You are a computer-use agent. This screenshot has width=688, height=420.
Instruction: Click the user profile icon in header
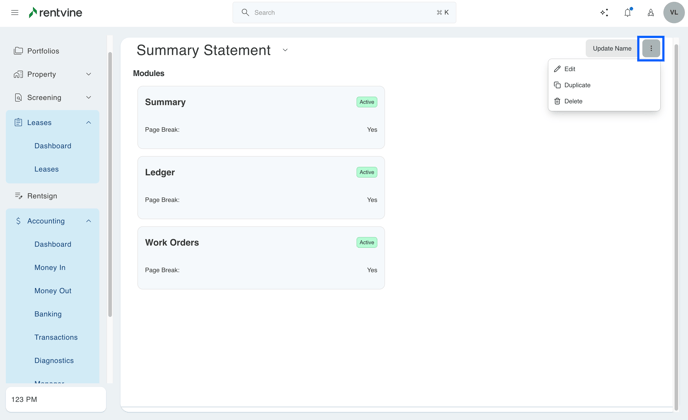(x=651, y=13)
